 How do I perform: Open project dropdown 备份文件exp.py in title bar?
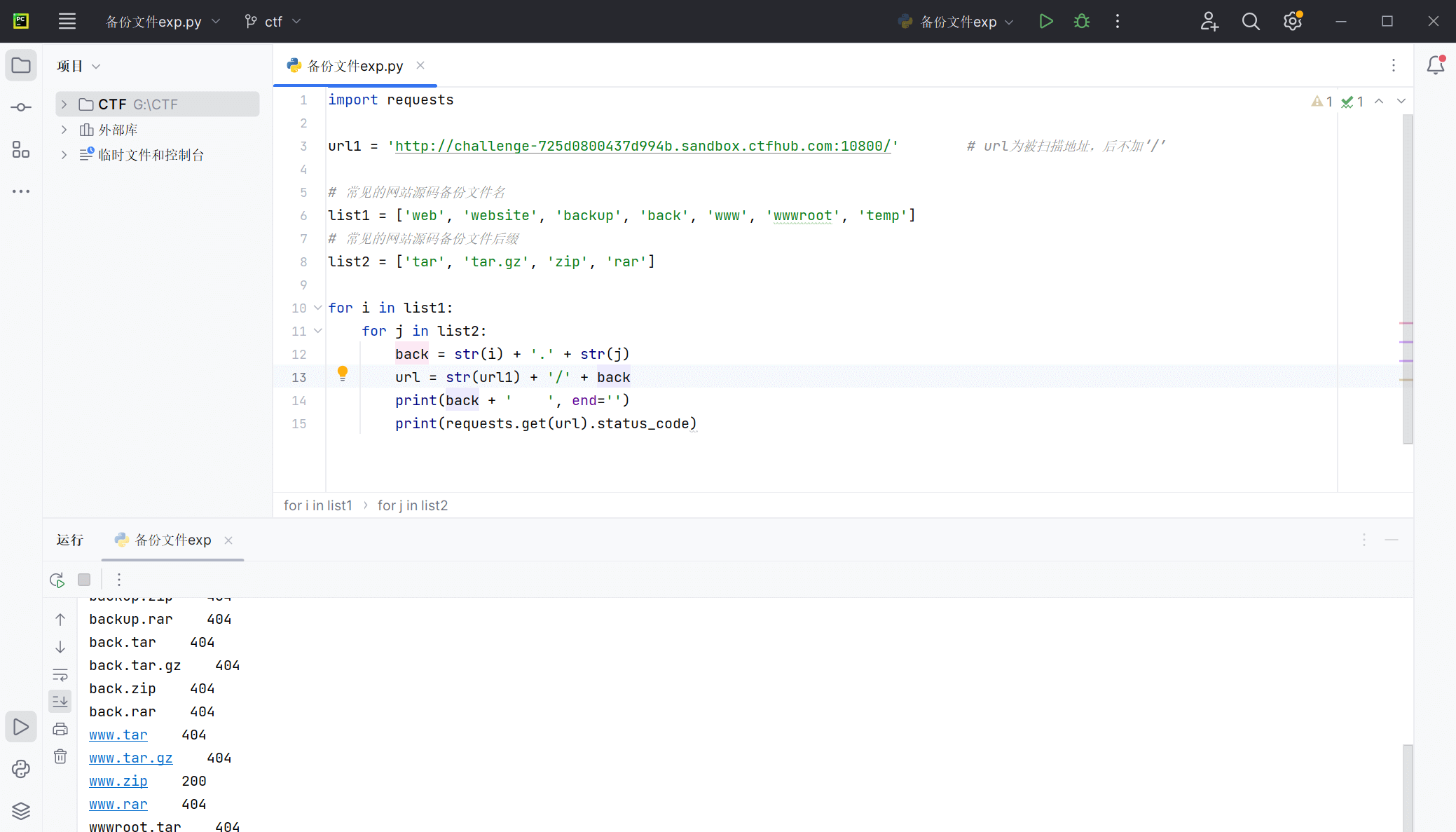[x=163, y=22]
